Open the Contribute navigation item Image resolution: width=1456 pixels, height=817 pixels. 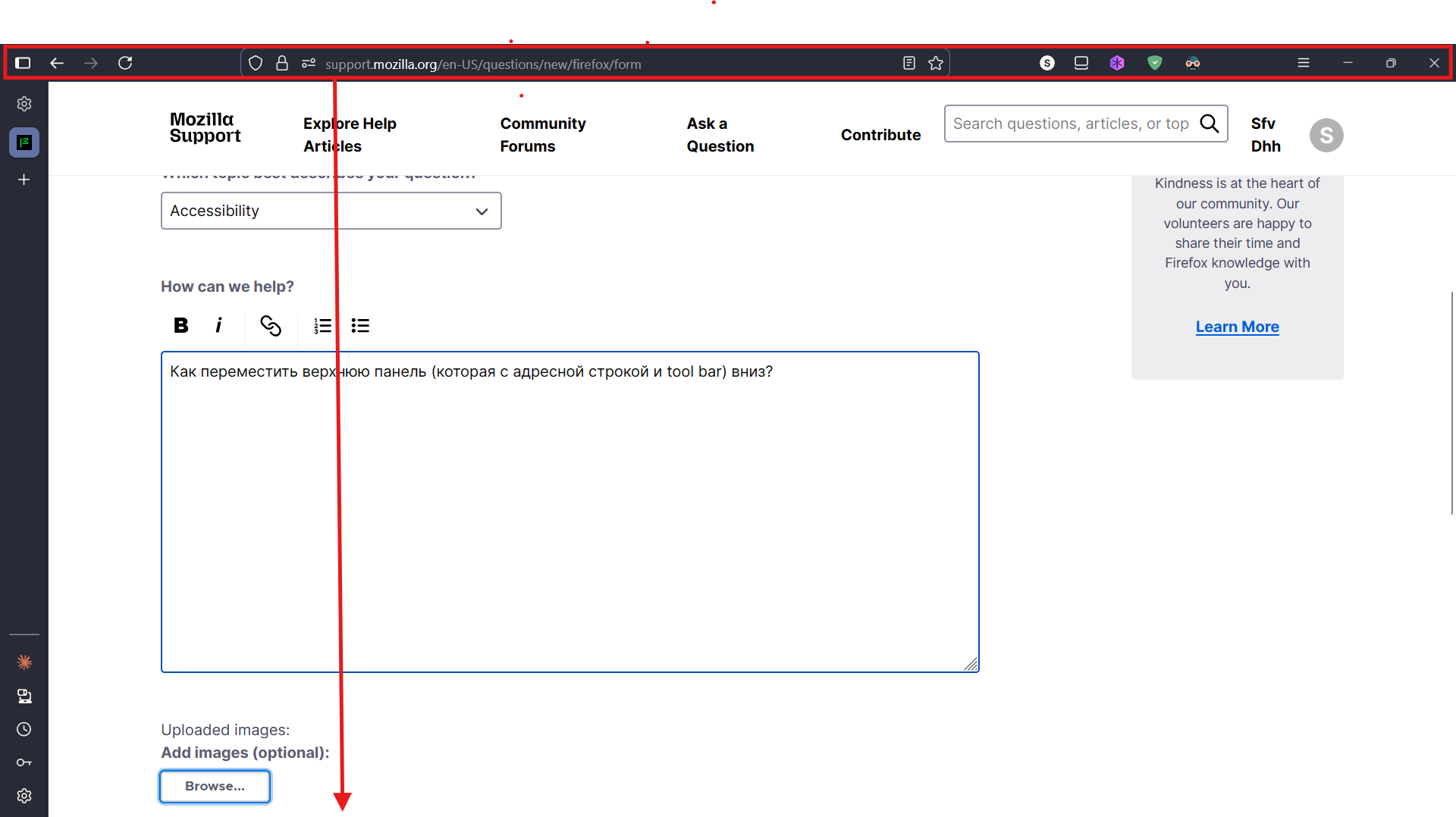pyautogui.click(x=880, y=135)
